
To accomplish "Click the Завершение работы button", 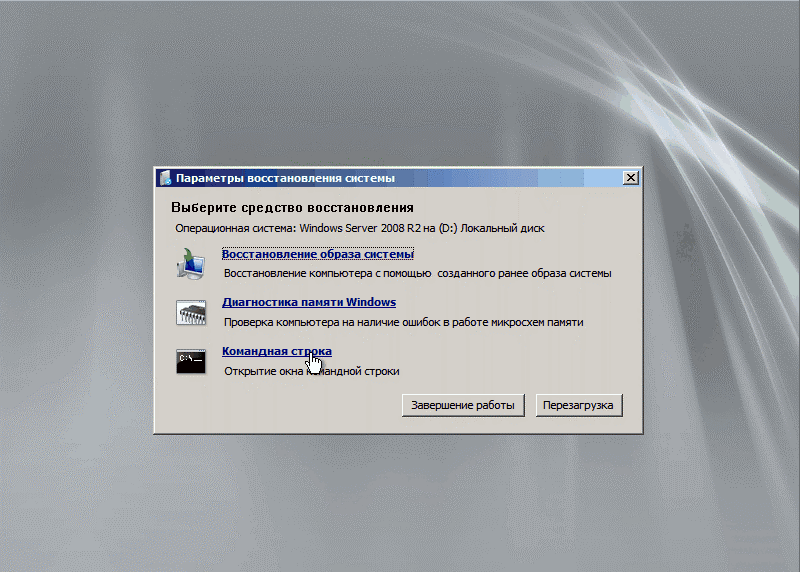I will [x=463, y=405].
